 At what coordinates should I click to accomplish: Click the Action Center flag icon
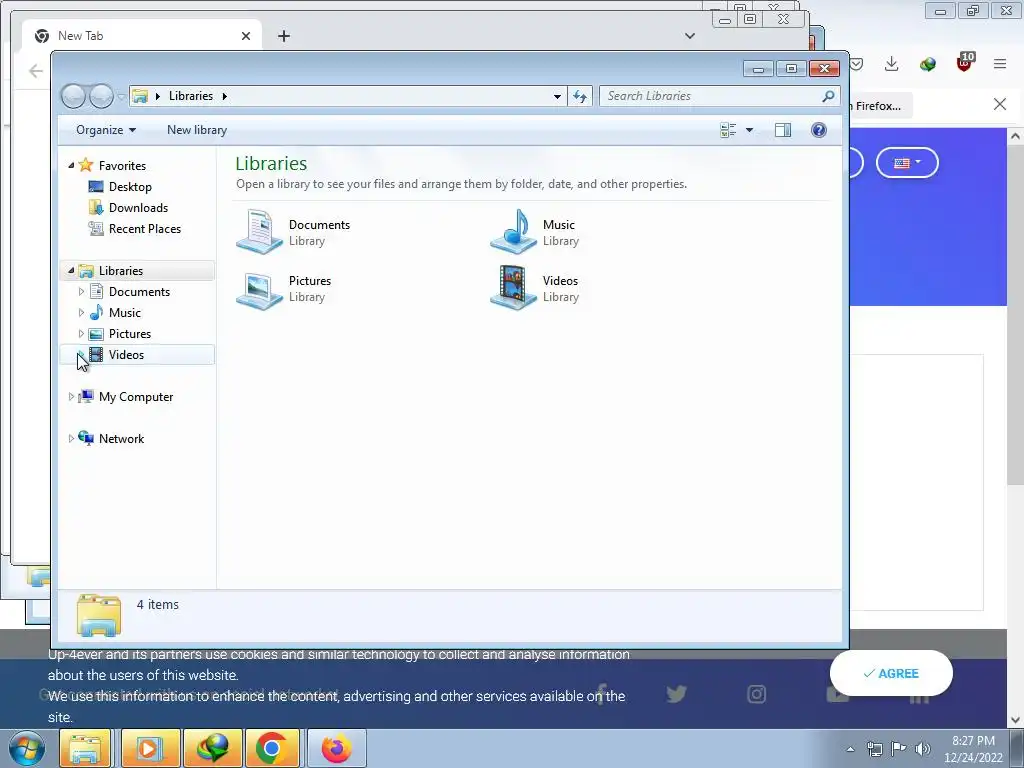(x=899, y=749)
